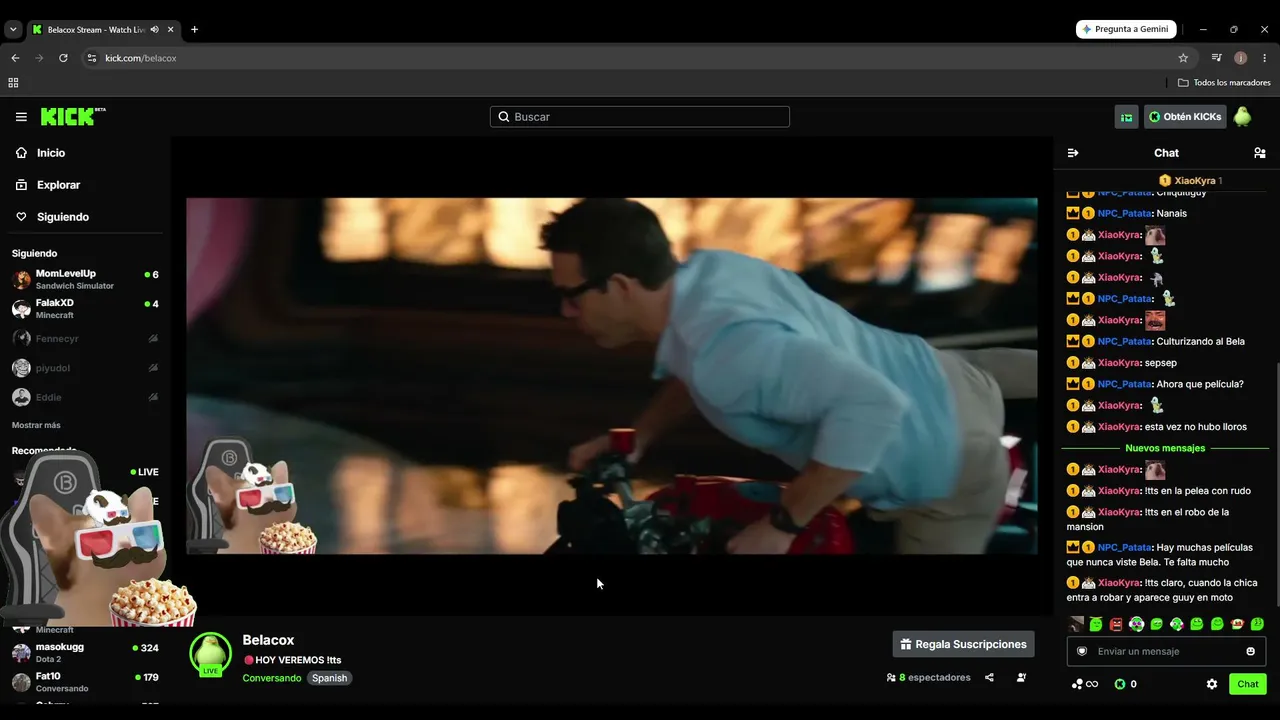Expand followed channels with Mostrar más
This screenshot has width=1280, height=720.
tap(36, 425)
